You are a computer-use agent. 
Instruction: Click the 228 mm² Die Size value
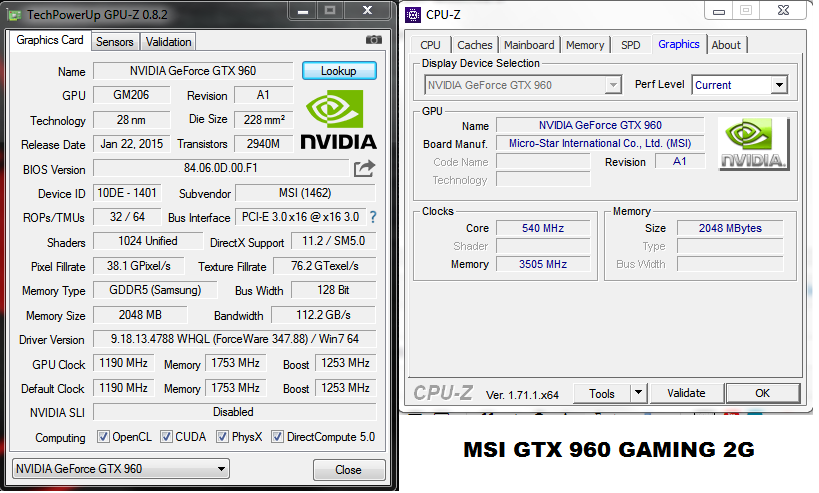(264, 120)
